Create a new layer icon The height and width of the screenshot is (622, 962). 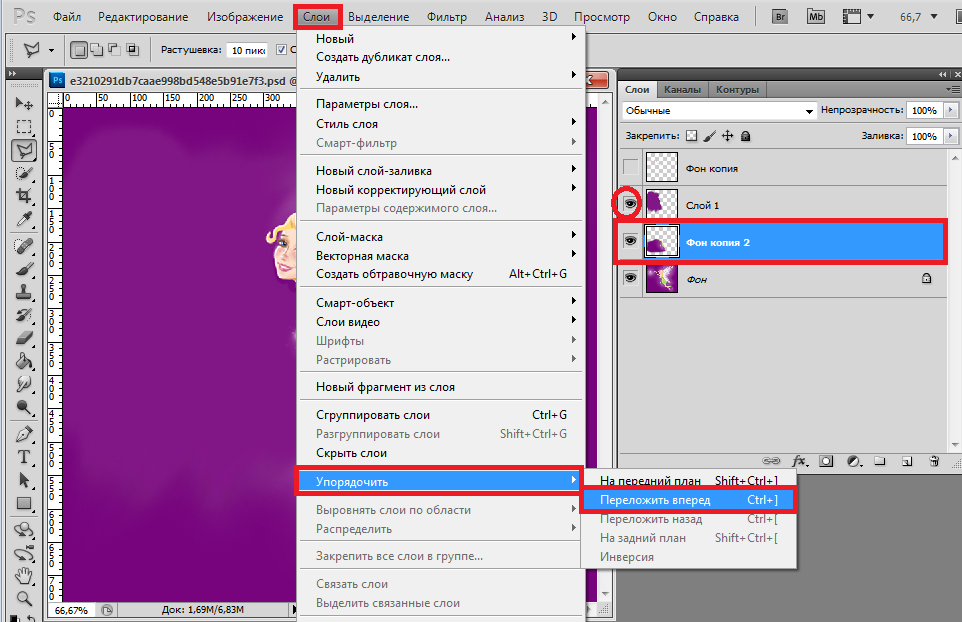pos(907,461)
